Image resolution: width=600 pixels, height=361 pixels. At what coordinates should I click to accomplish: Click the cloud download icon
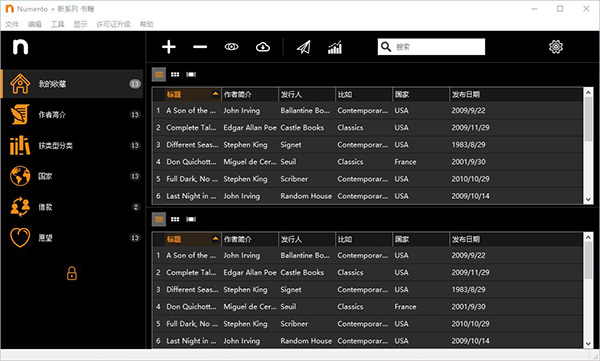[263, 47]
